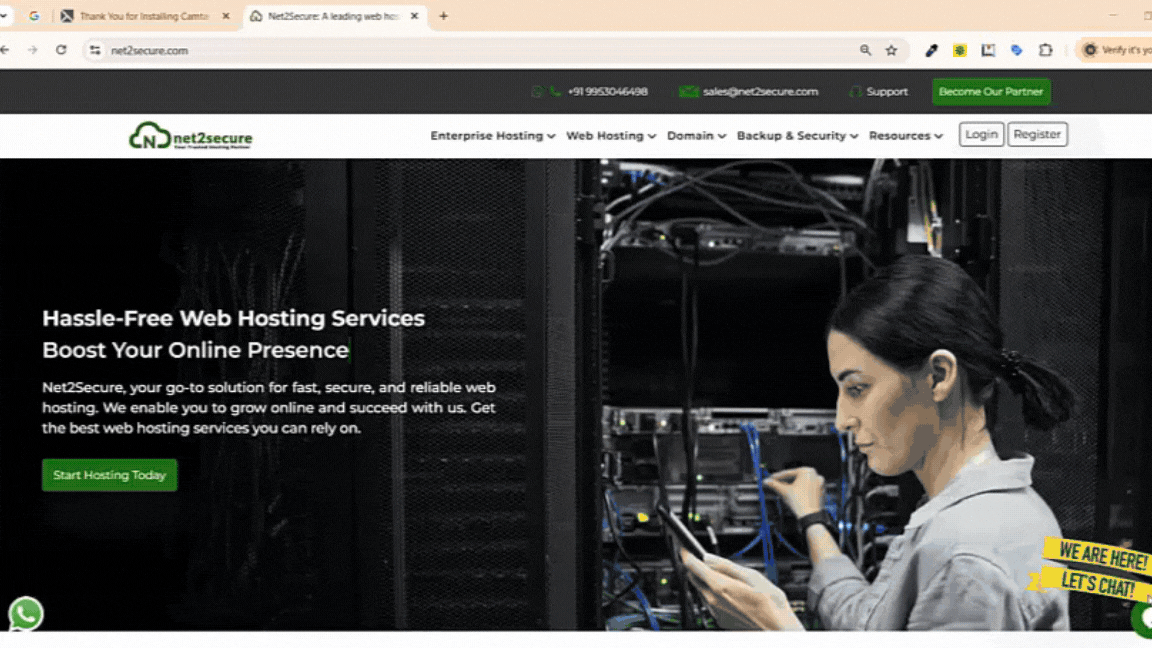Open the Login page
The image size is (1152, 648).
point(981,134)
